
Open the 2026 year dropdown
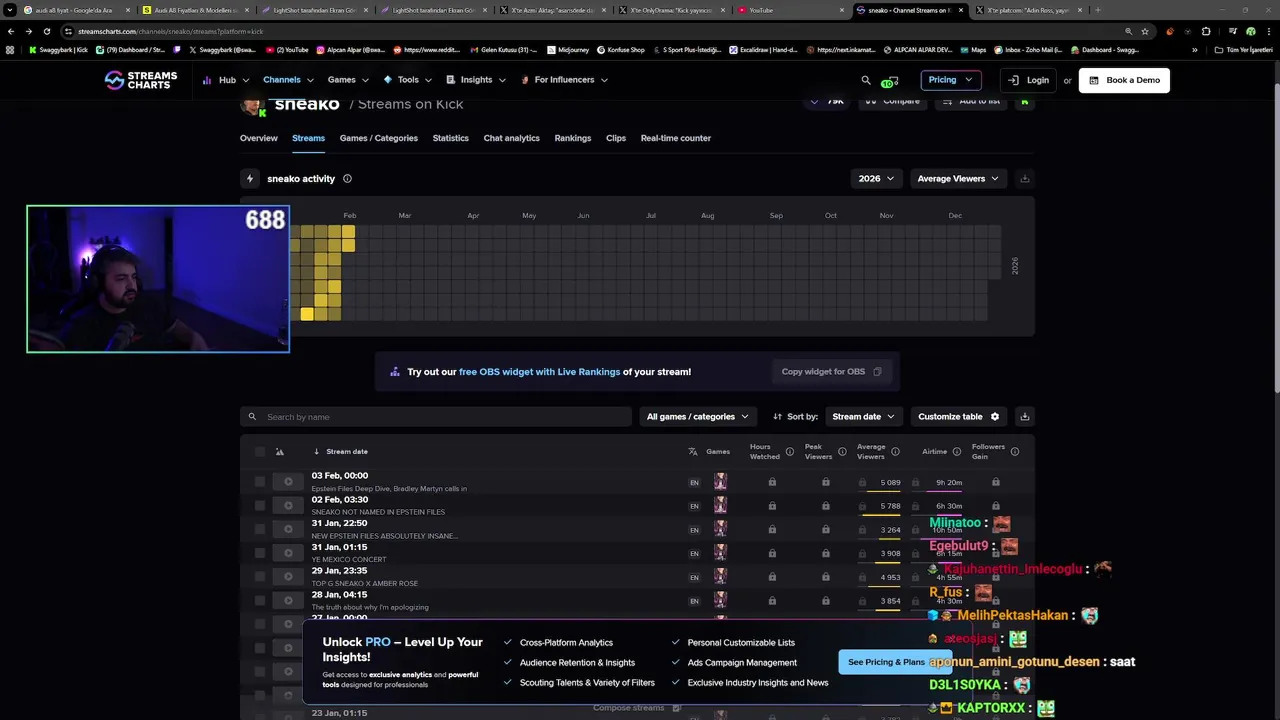point(876,179)
